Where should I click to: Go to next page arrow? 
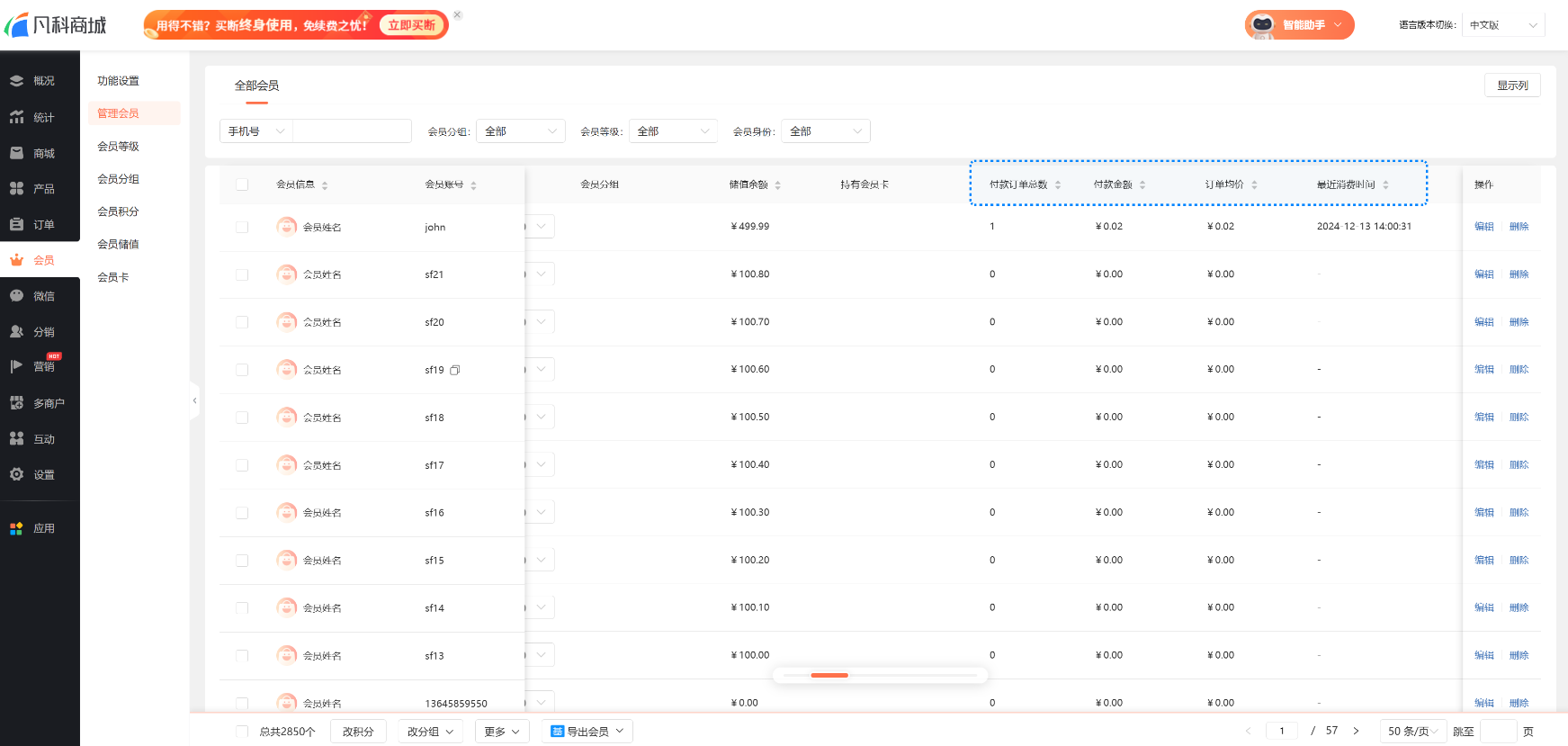coord(1356,731)
